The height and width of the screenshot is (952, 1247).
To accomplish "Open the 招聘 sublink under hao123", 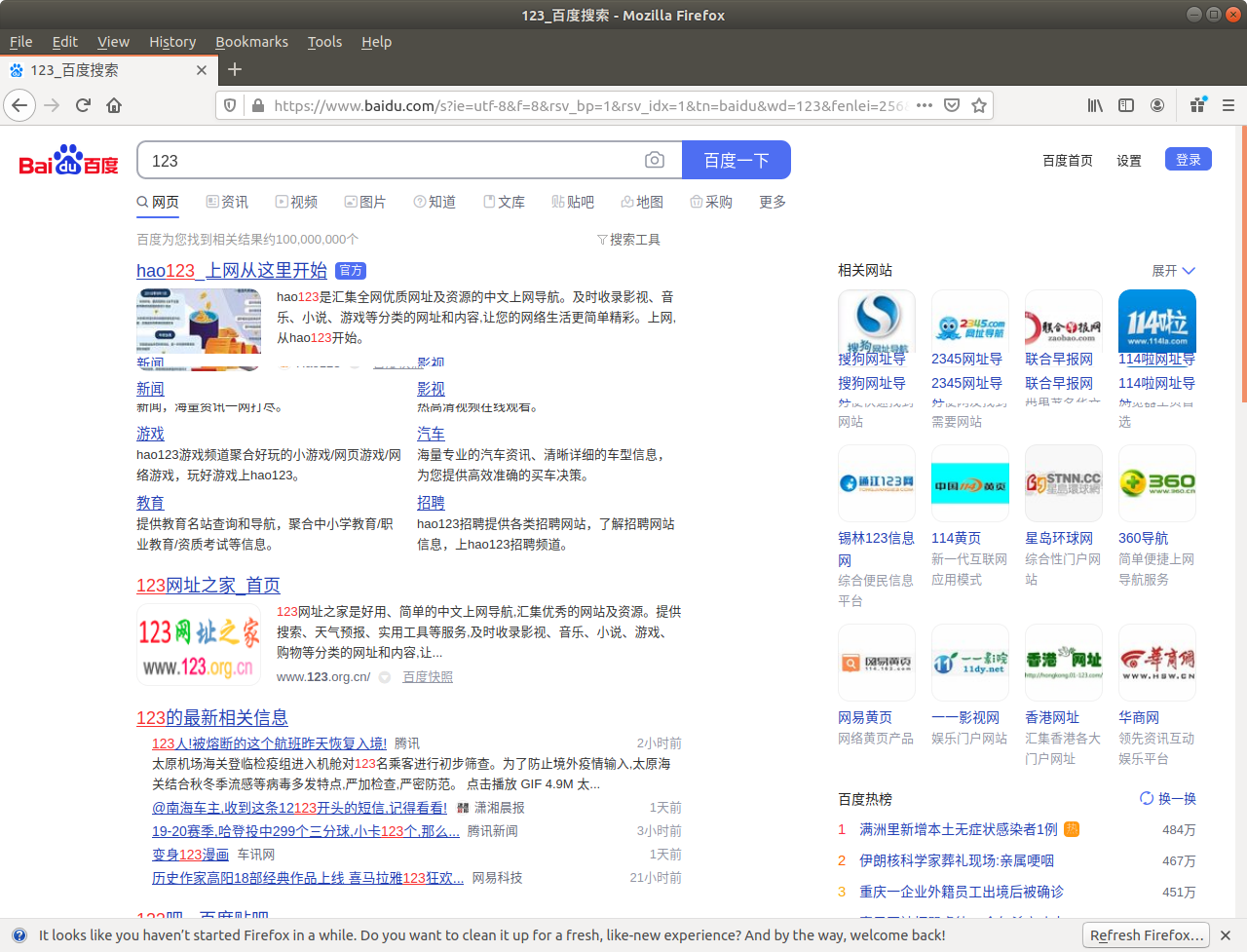I will coord(431,503).
